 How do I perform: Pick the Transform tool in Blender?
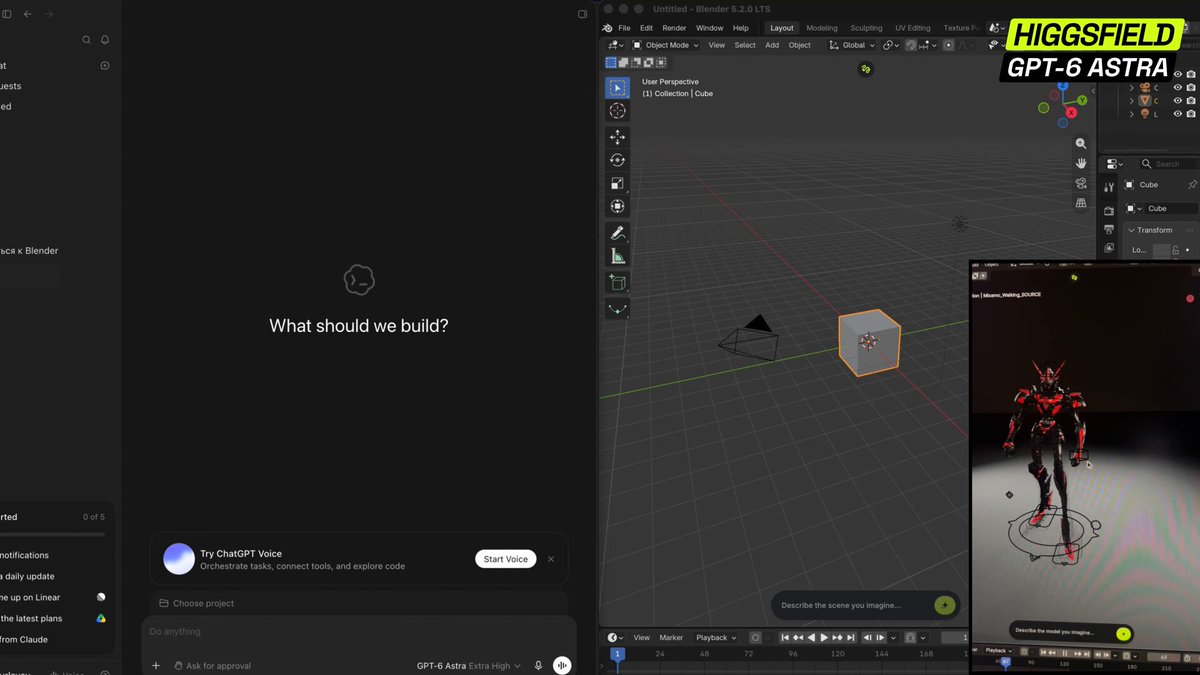[x=618, y=206]
